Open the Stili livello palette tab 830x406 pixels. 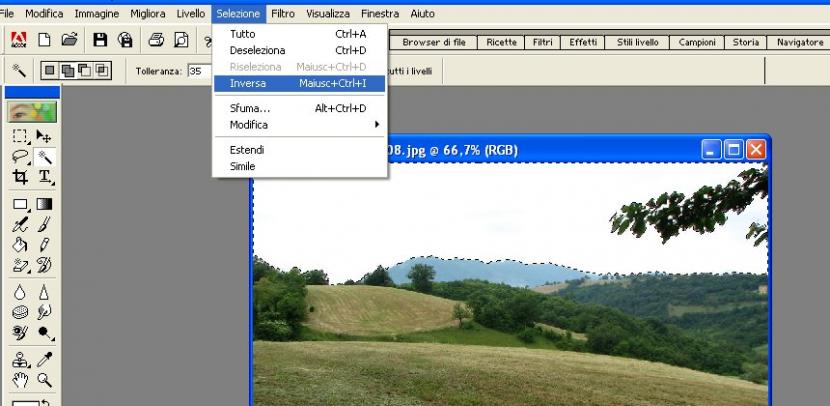click(x=637, y=42)
